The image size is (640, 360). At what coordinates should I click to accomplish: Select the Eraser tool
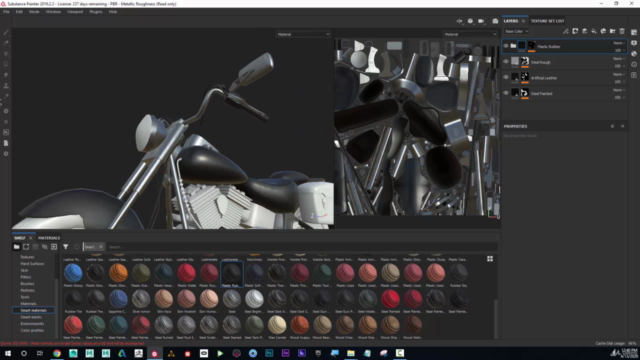(6, 43)
